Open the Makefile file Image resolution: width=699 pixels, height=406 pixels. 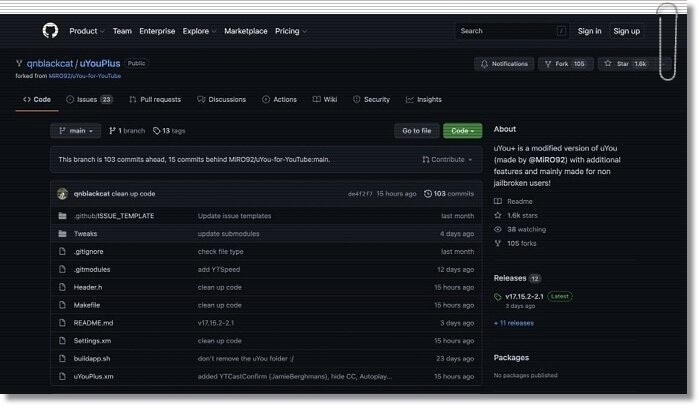[x=87, y=305]
